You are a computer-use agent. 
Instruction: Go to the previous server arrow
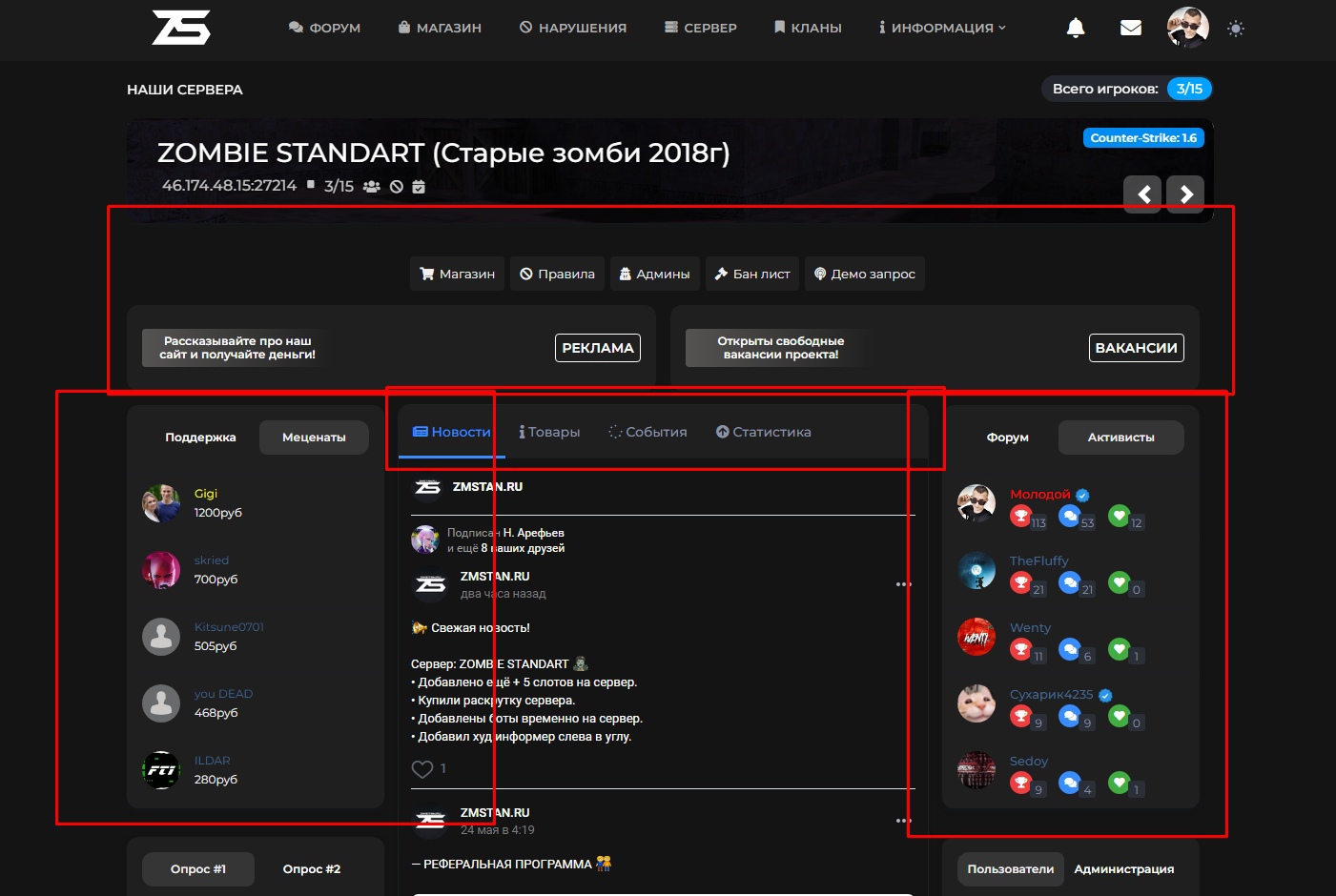coord(1142,194)
